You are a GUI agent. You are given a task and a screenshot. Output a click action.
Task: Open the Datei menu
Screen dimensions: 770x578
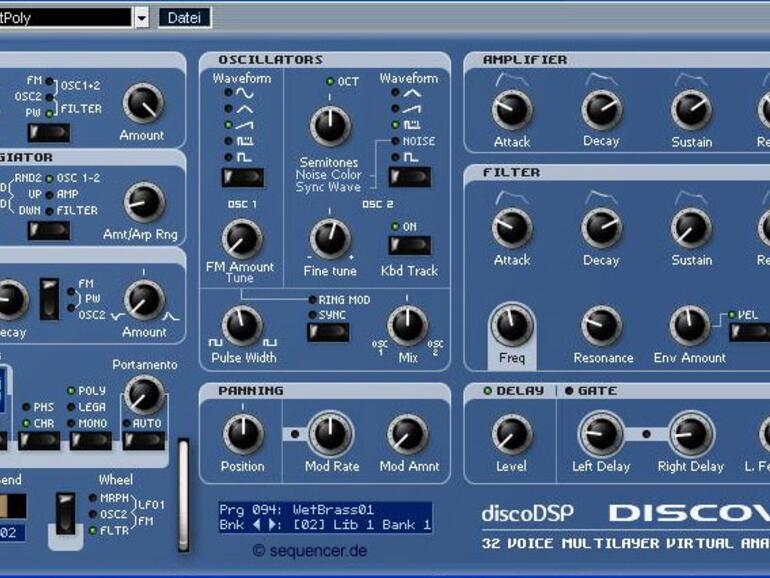(185, 18)
